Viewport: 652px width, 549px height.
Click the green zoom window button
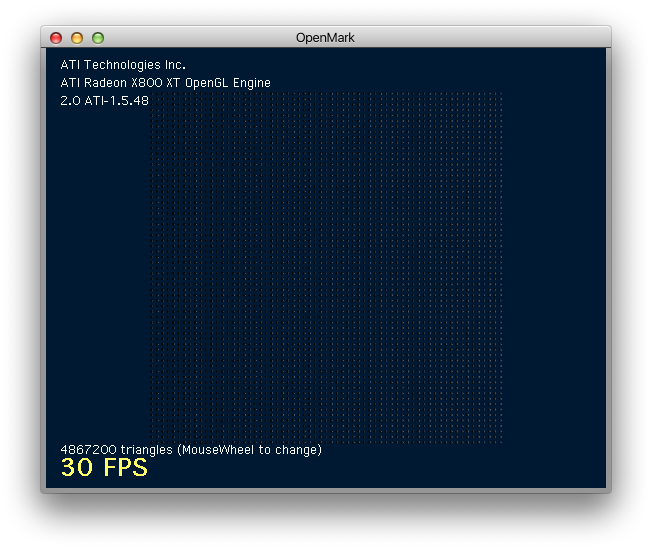coord(98,38)
